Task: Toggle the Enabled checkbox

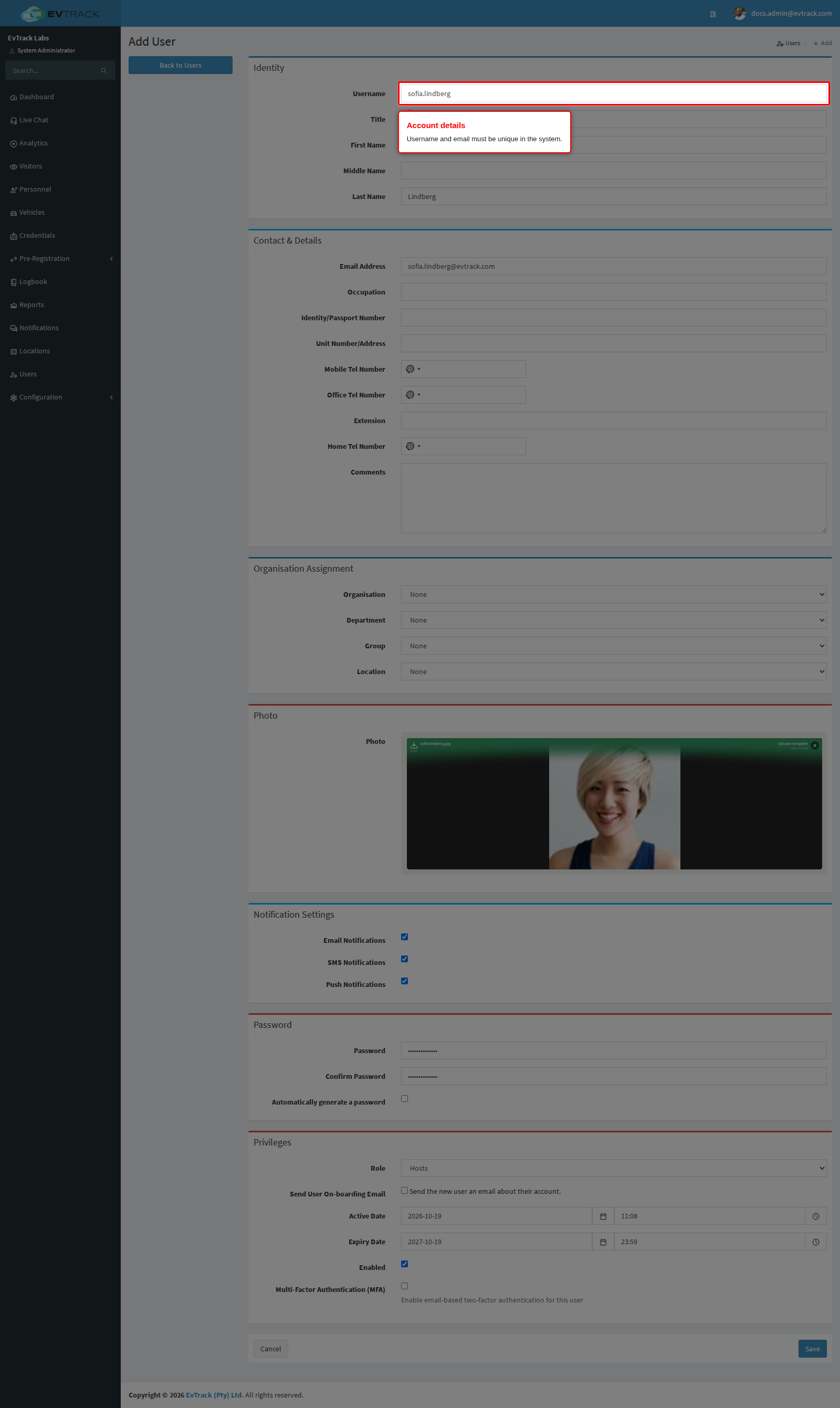Action: pyautogui.click(x=405, y=1264)
